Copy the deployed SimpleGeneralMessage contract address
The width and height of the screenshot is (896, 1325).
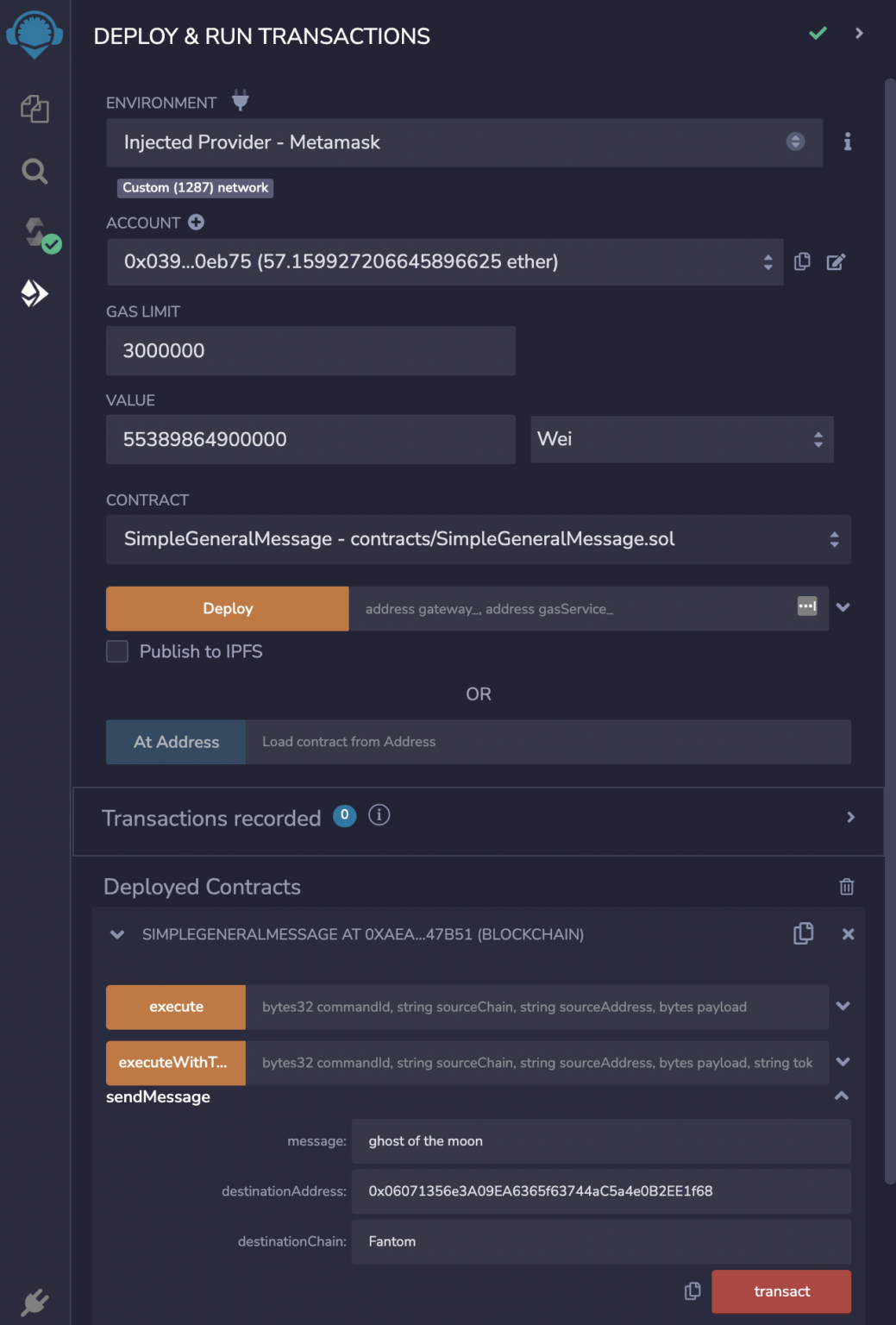[x=803, y=933]
